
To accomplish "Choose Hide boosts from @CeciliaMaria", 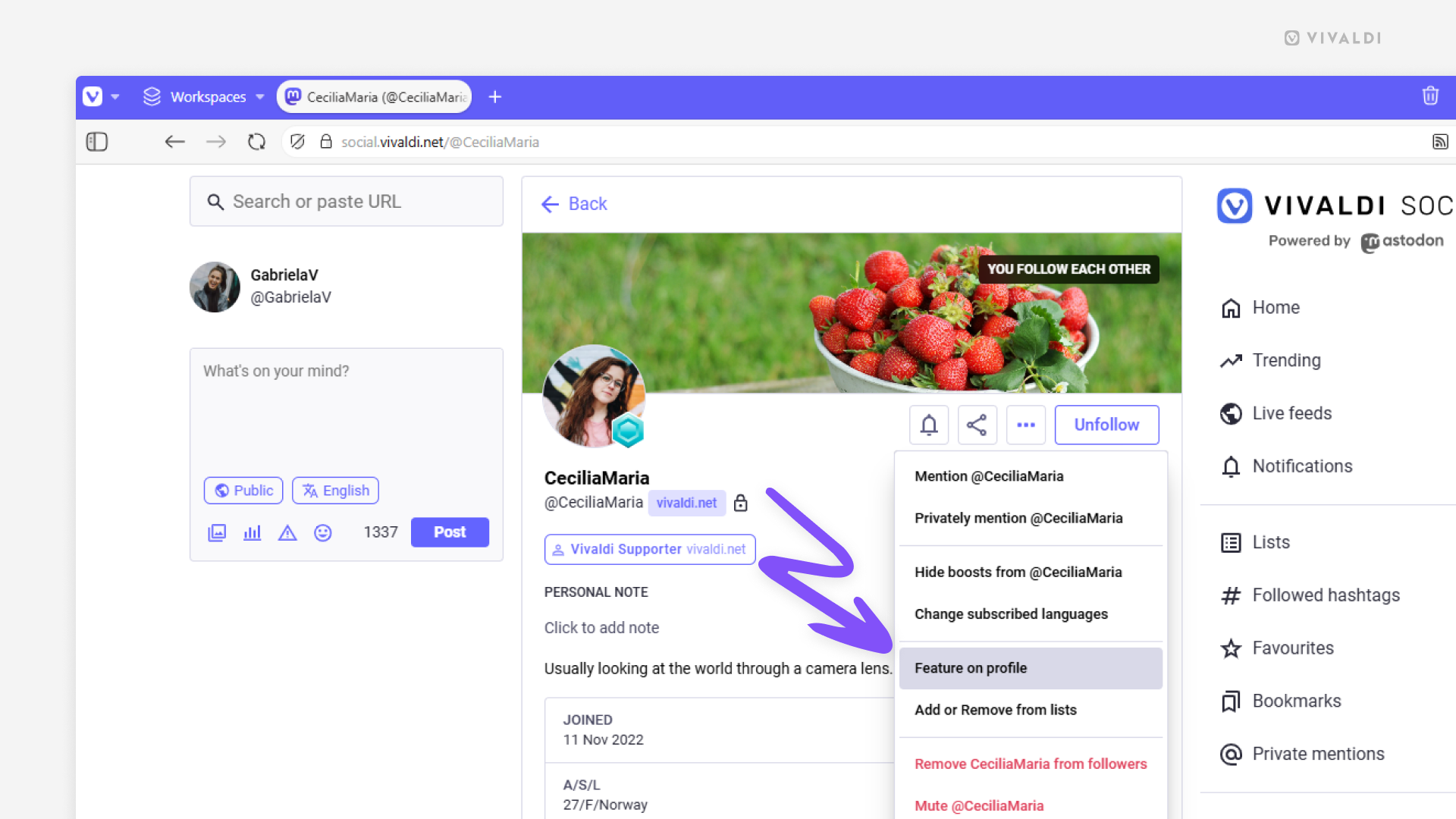I will [x=1031, y=572].
